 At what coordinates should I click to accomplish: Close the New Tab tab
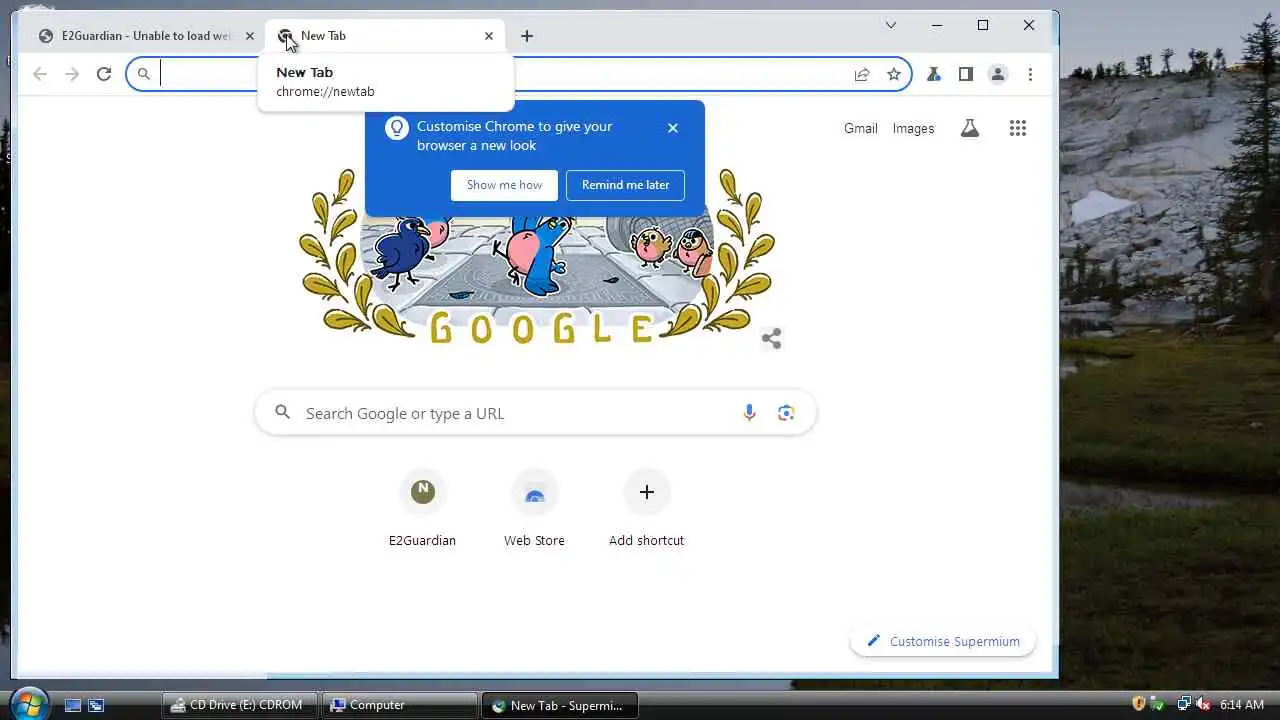coord(489,36)
